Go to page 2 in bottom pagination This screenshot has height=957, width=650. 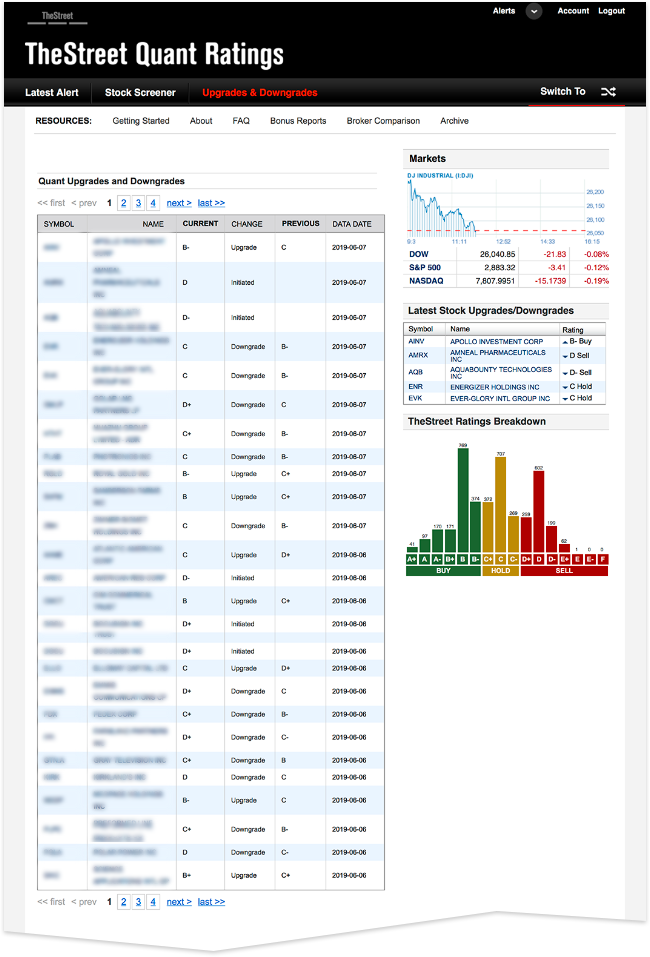click(x=124, y=901)
